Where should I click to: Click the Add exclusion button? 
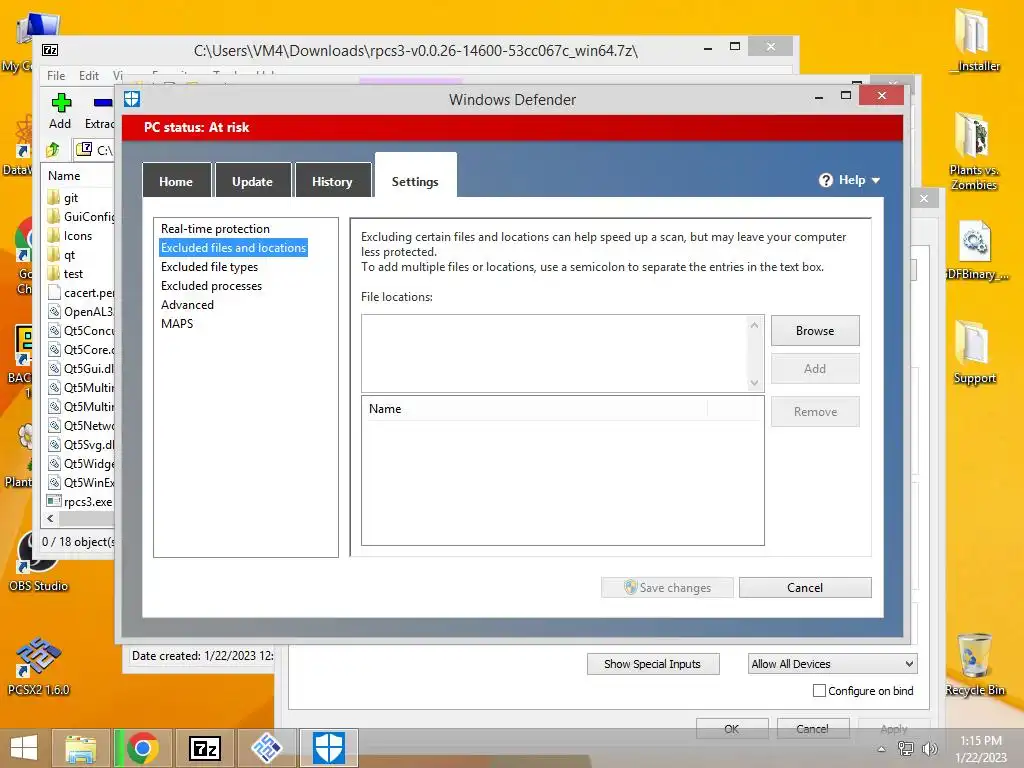815,368
